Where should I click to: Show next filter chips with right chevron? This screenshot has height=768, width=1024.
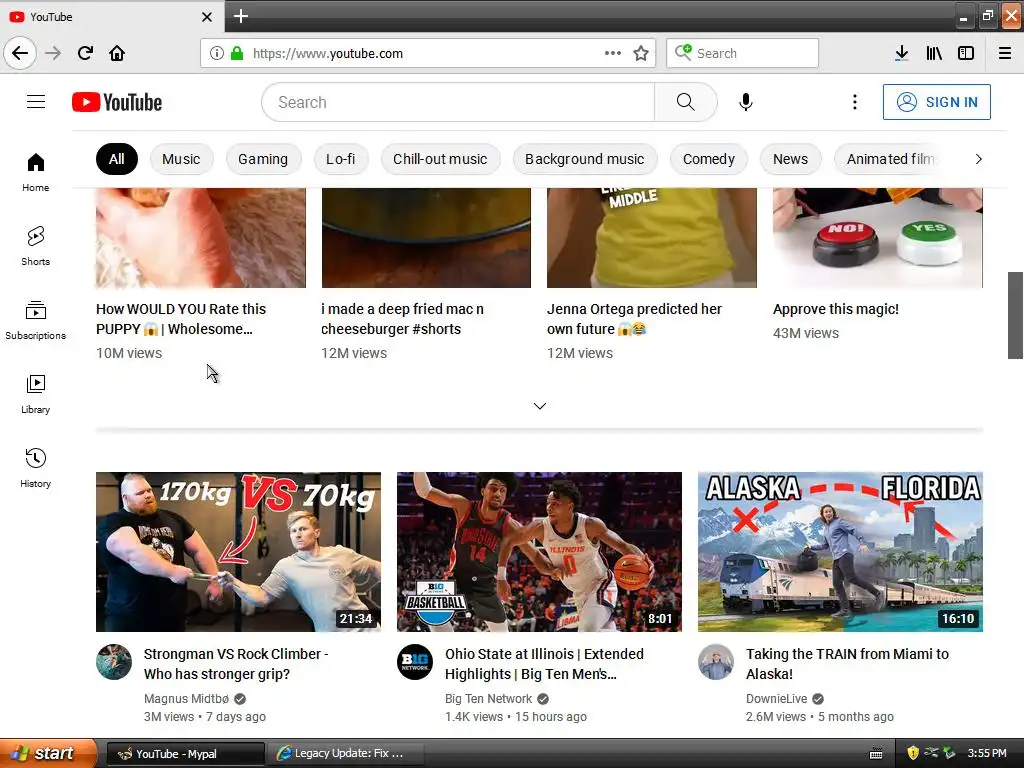978,159
